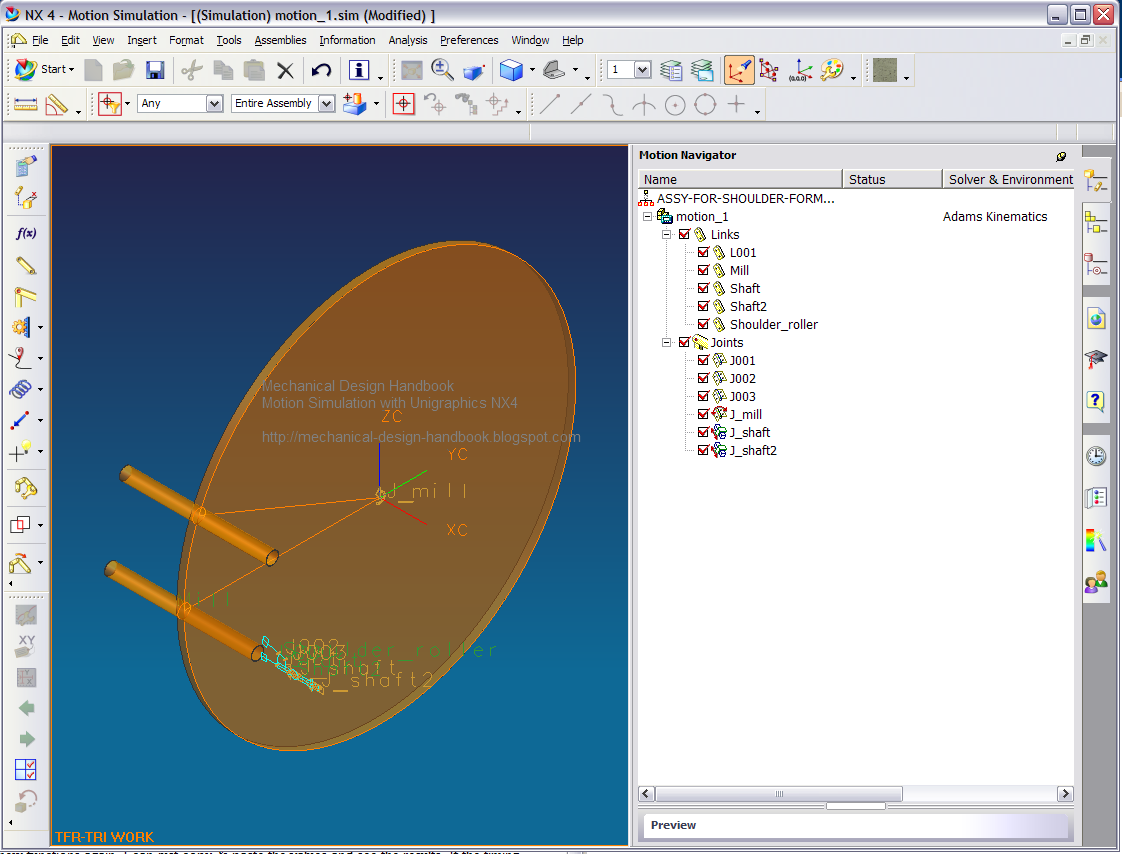Open the 'Any' type filter dropdown
The width and height of the screenshot is (1122, 854).
pyautogui.click(x=214, y=104)
